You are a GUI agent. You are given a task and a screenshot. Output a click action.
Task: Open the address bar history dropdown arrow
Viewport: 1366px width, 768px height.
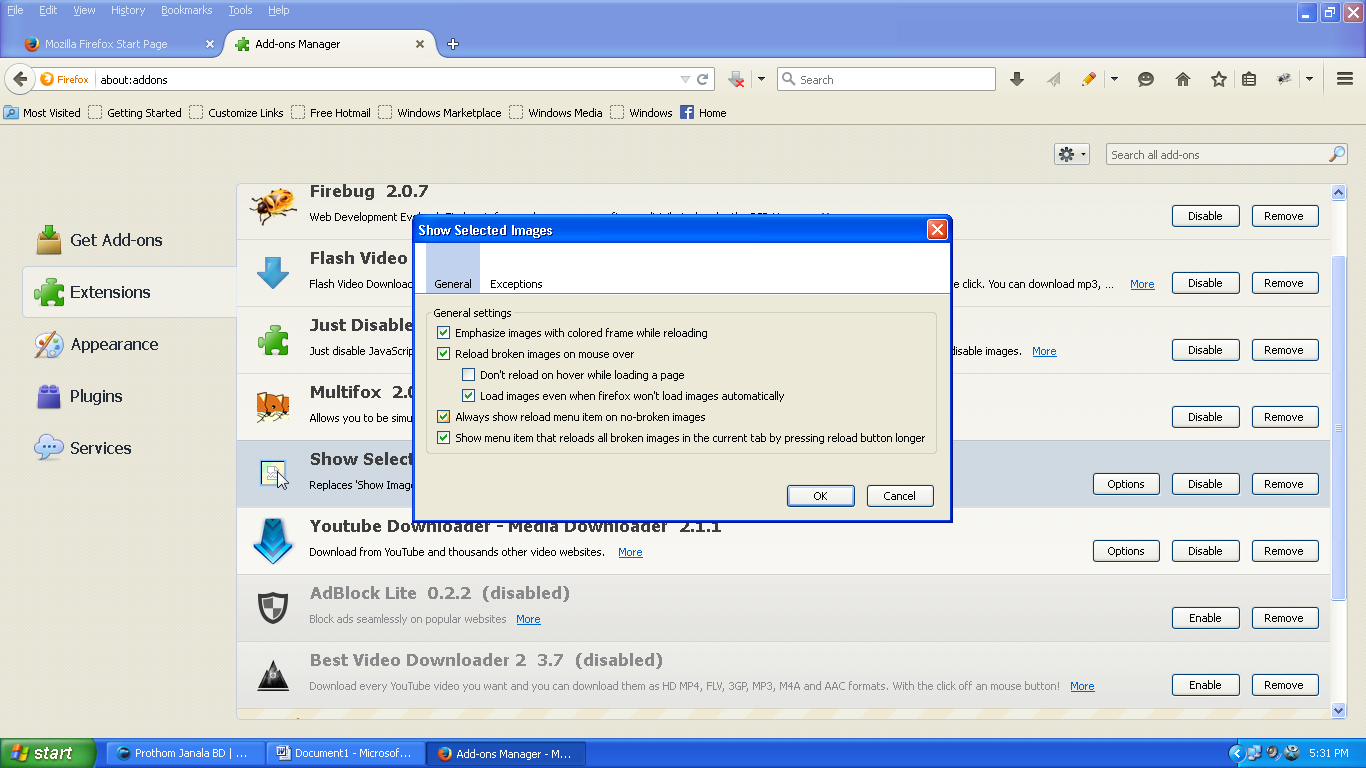[685, 79]
